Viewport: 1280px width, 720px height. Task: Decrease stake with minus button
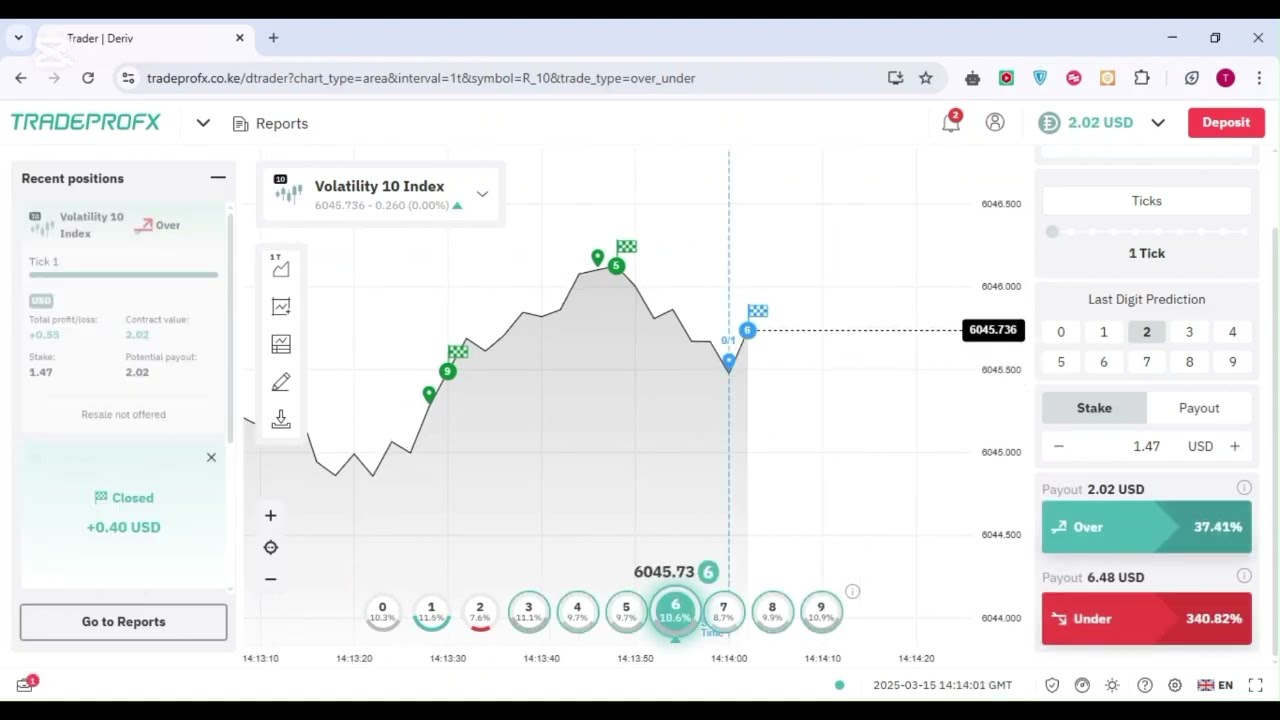pyautogui.click(x=1059, y=446)
